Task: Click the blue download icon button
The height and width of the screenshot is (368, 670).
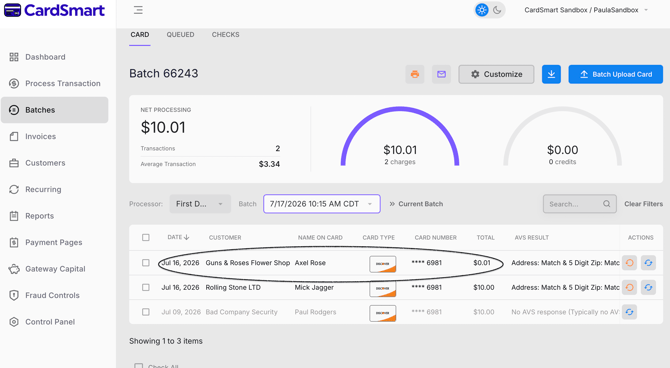Action: point(551,74)
